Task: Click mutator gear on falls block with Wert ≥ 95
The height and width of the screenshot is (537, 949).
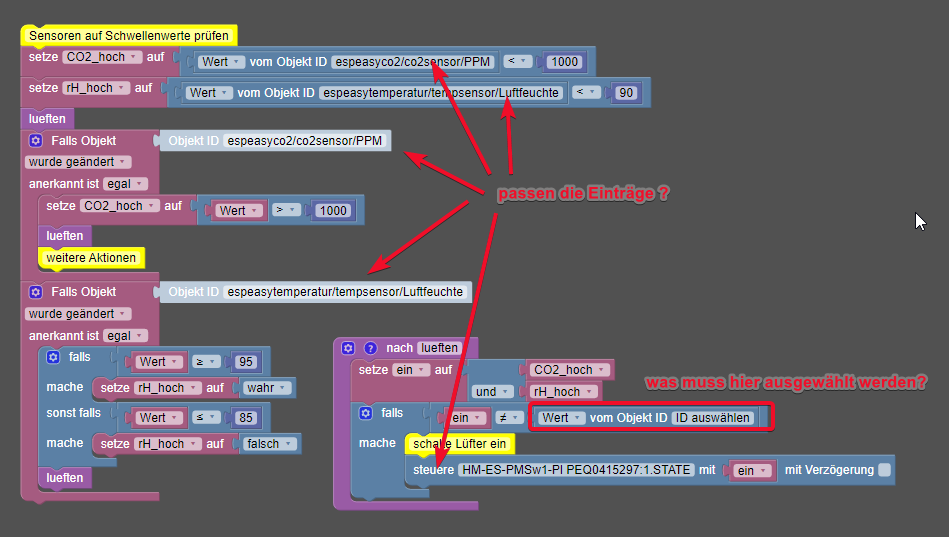Action: pyautogui.click(x=53, y=357)
